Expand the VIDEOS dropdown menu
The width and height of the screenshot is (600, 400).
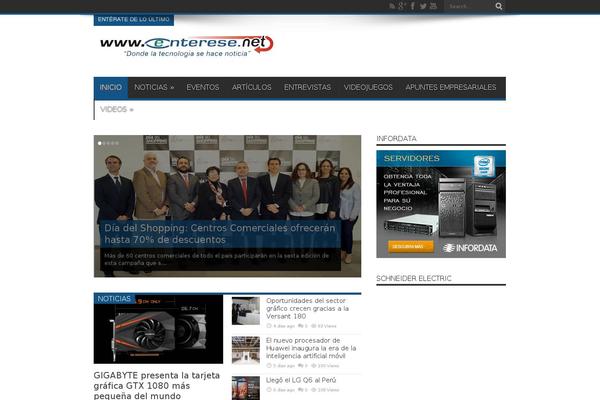(117, 109)
